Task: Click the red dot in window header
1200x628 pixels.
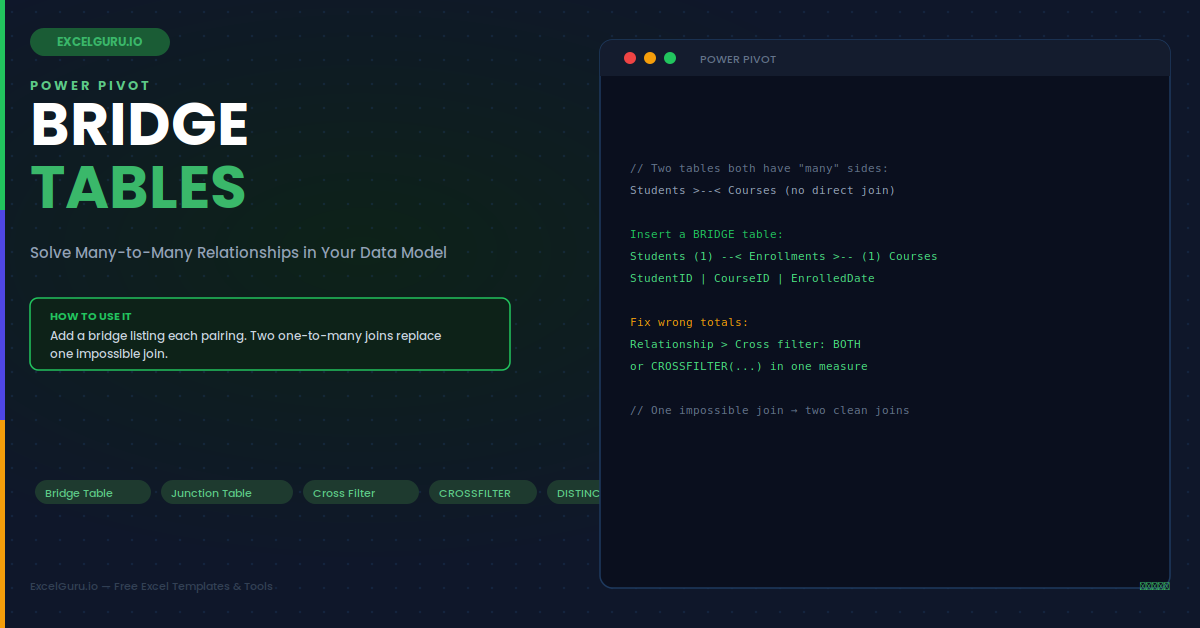Action: click(630, 58)
